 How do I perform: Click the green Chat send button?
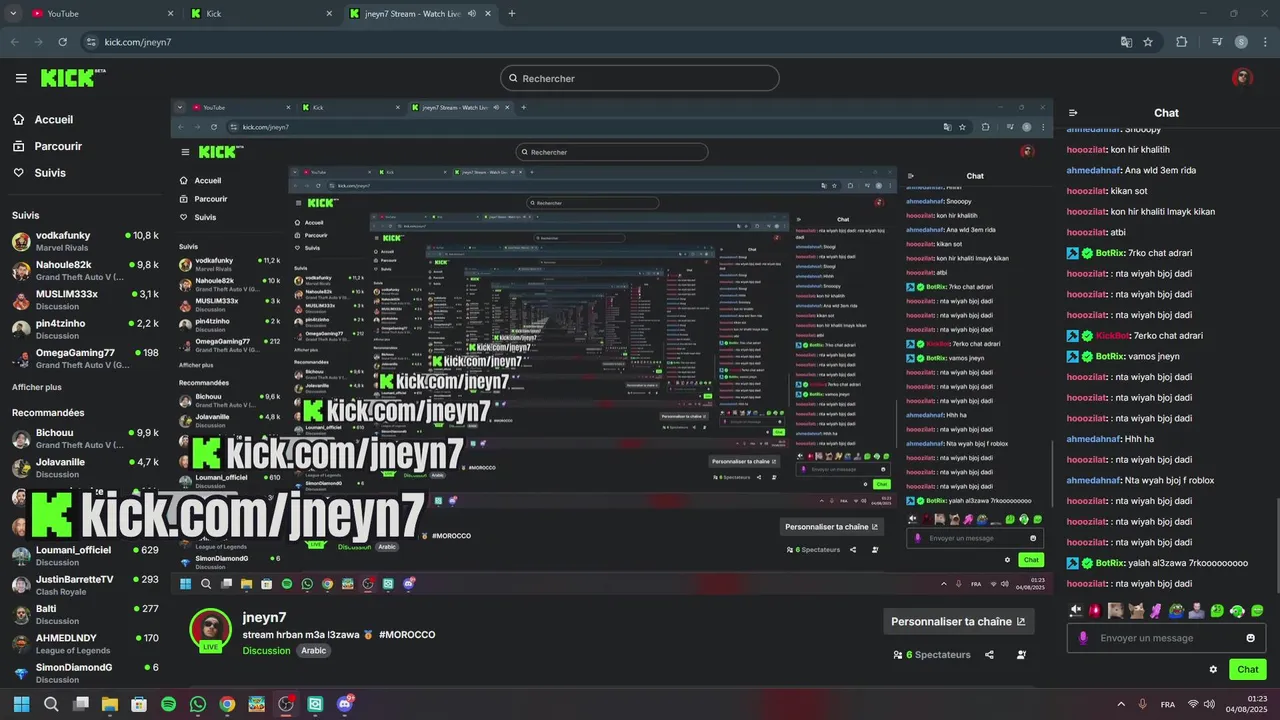coord(1247,669)
